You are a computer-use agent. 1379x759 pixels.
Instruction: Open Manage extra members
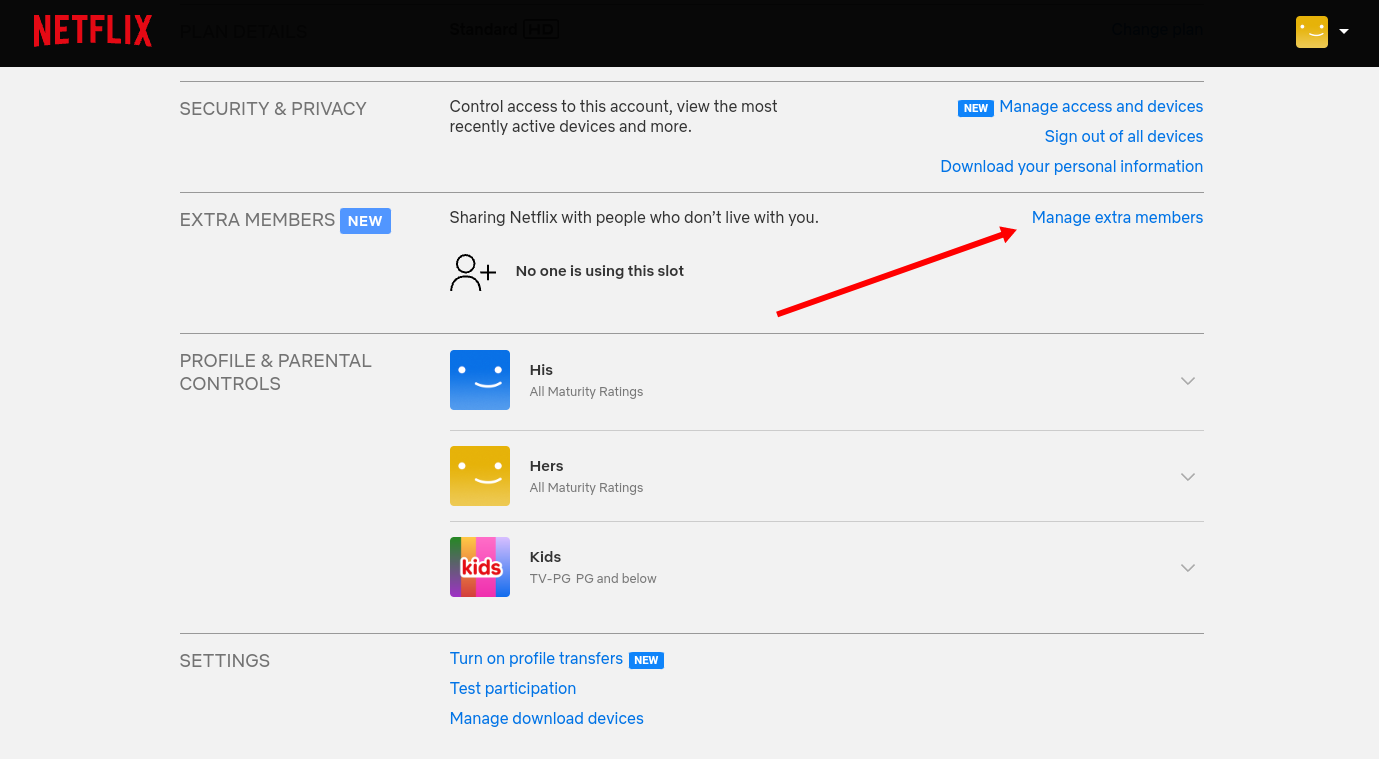click(1117, 217)
